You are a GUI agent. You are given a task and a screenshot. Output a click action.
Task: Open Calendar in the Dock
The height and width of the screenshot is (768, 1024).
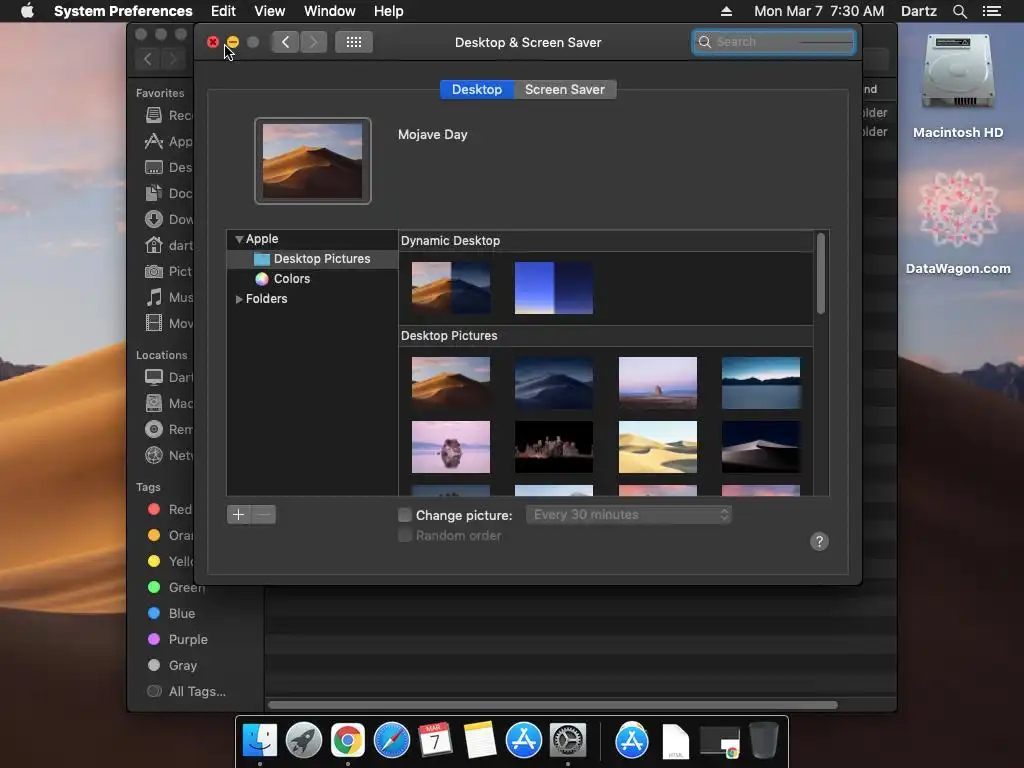(x=435, y=741)
